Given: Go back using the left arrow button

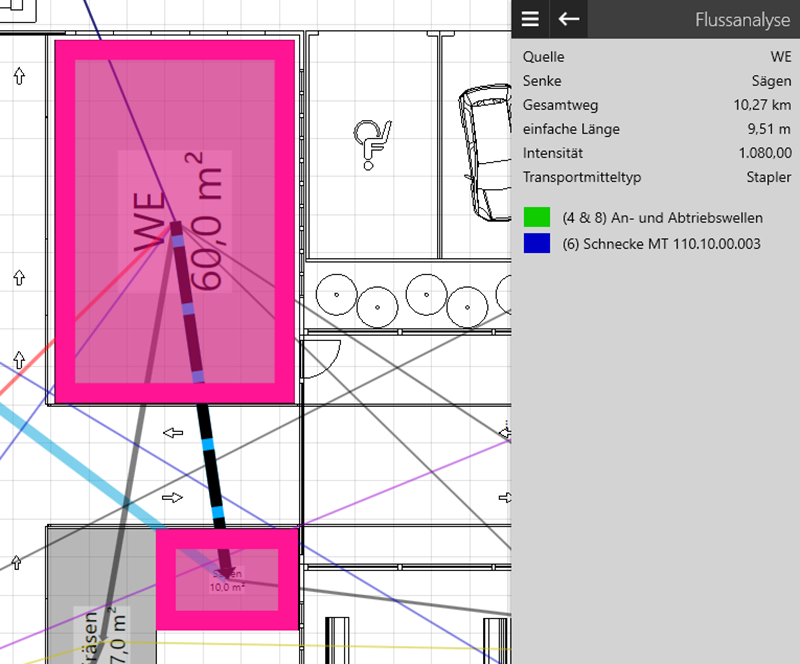Looking at the screenshot, I should [569, 19].
